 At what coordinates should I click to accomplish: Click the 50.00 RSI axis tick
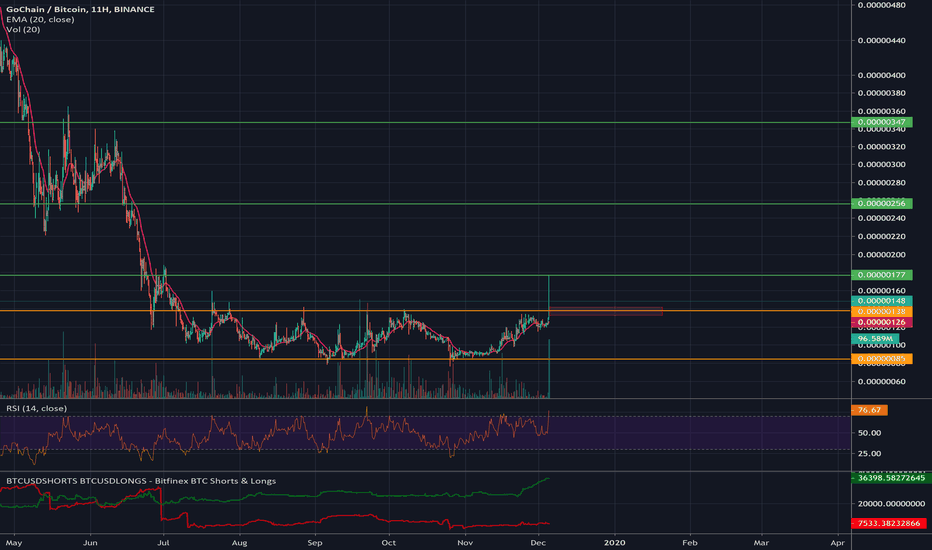click(x=869, y=433)
